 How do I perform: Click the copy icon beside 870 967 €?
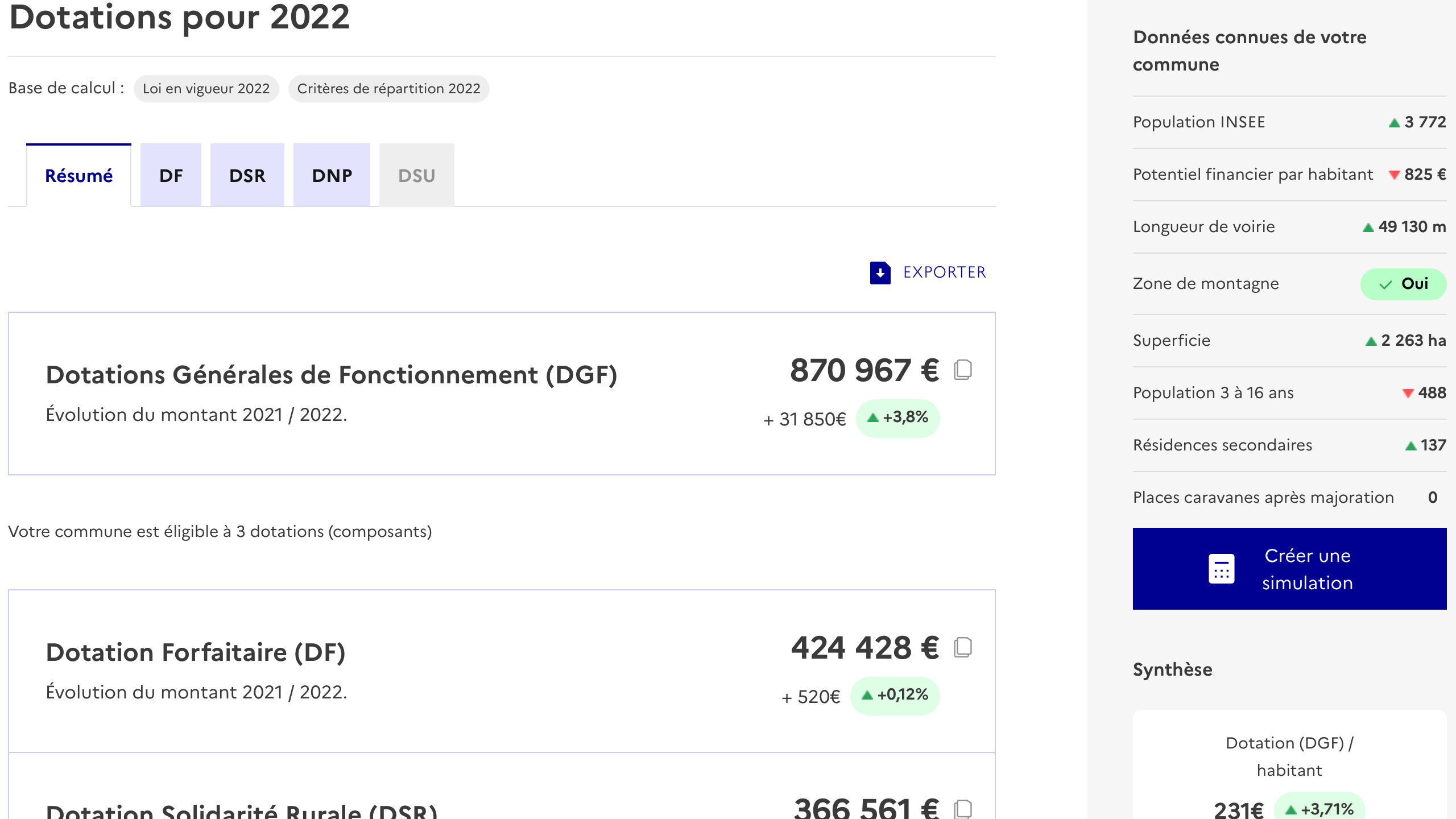click(963, 370)
